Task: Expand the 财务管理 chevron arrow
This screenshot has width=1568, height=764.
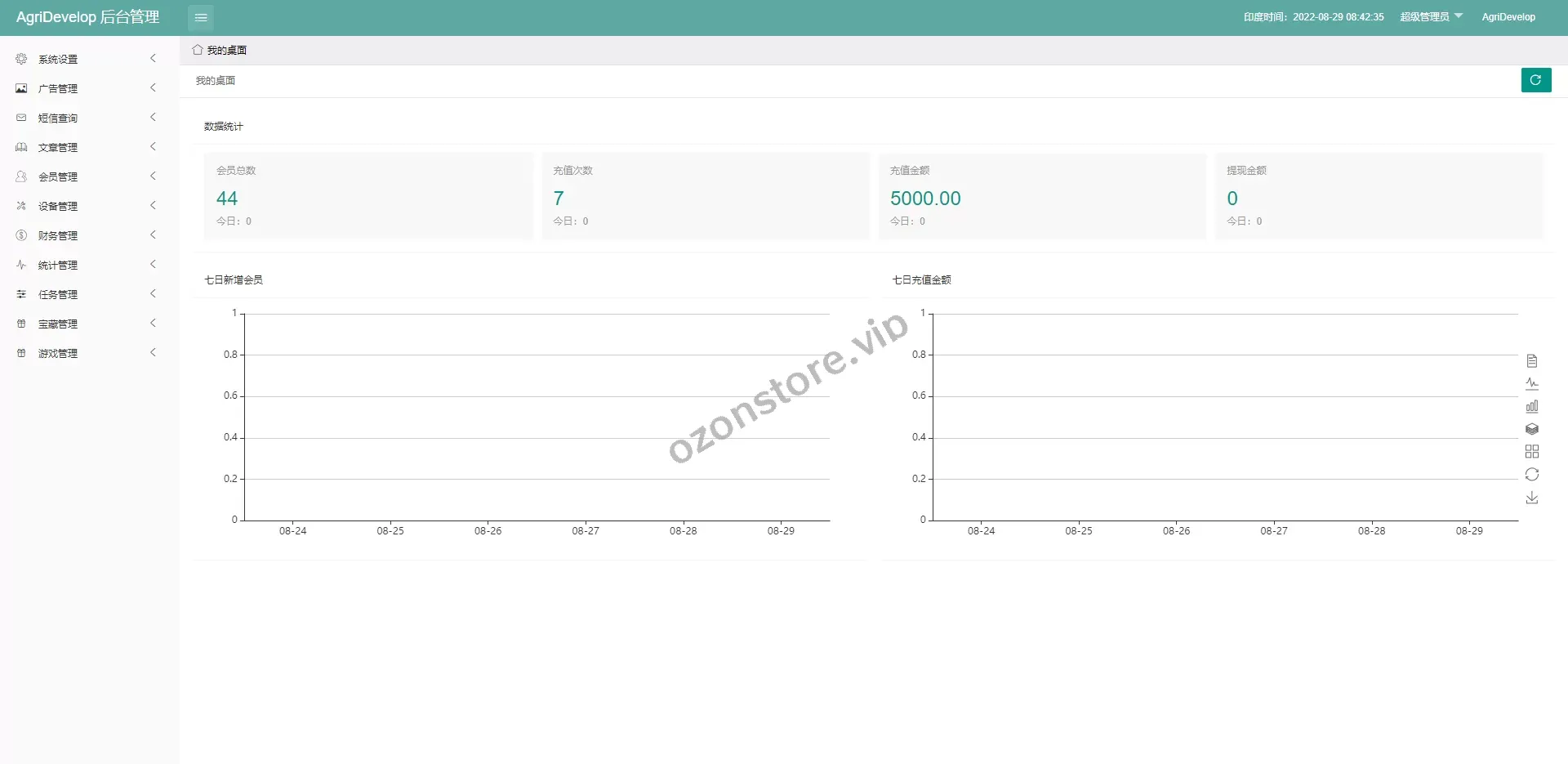Action: [153, 235]
